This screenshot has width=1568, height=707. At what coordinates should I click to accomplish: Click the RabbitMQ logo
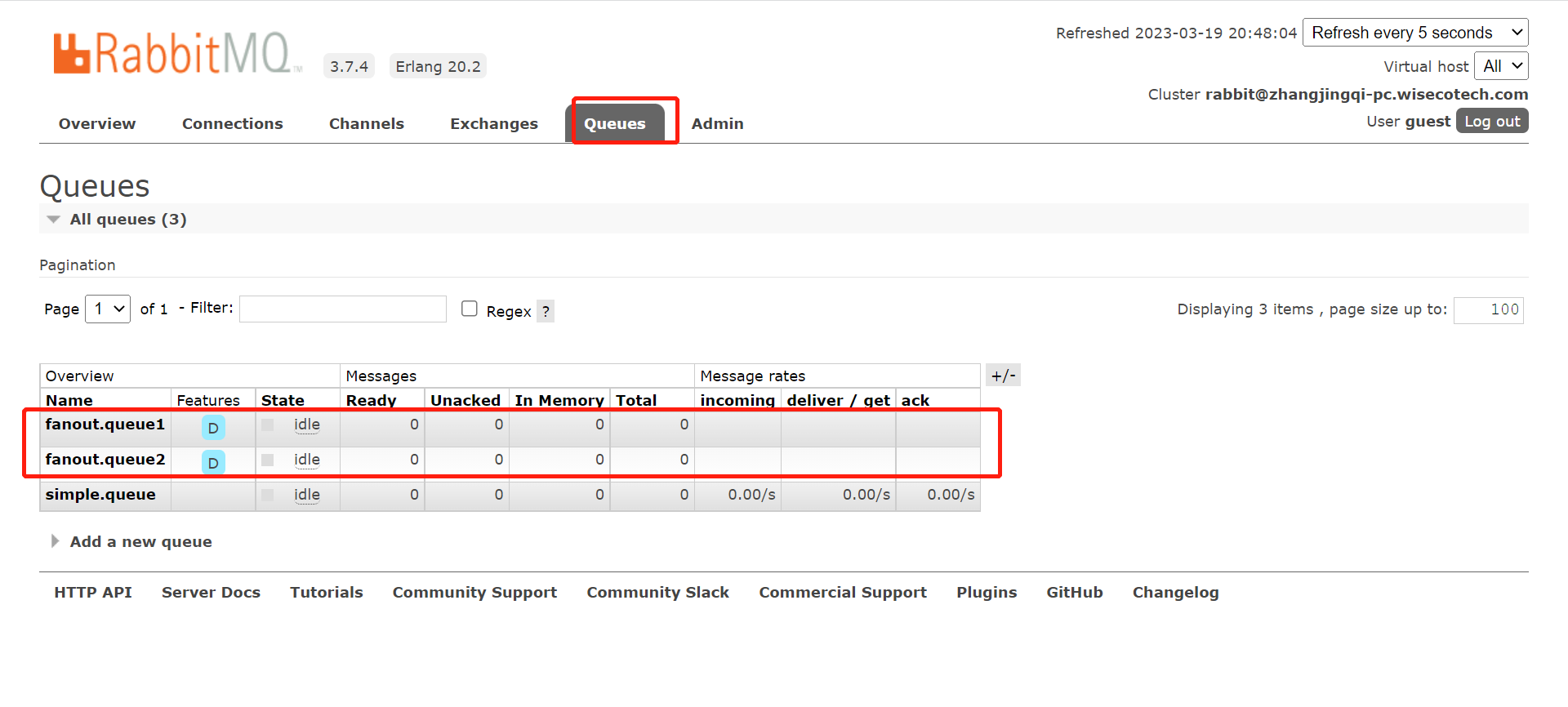click(177, 54)
